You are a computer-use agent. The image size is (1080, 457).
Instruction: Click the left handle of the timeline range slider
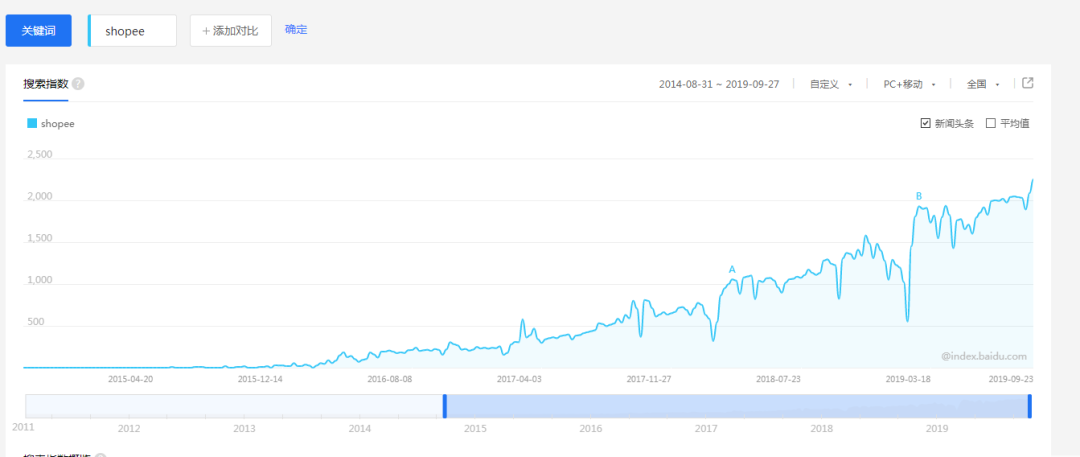click(x=445, y=406)
